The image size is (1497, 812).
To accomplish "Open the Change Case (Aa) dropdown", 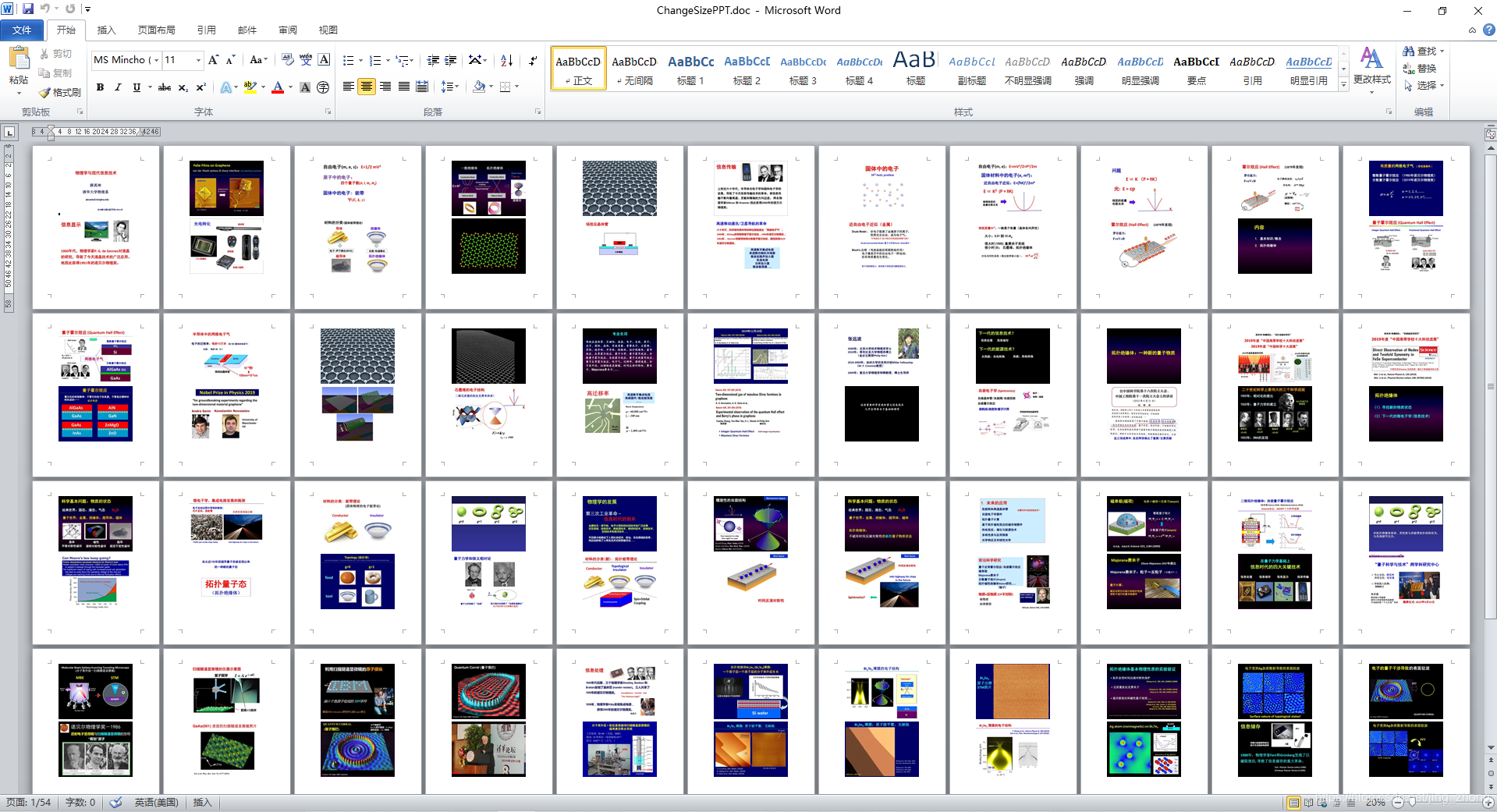I will tap(258, 60).
